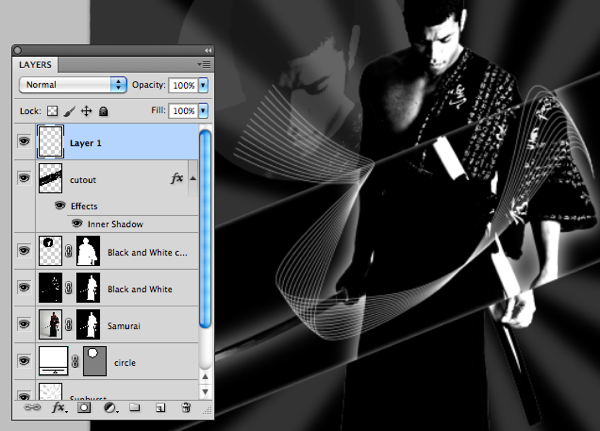Screen dimensions: 600x431
Task: Click mask link icon on Black and White copy layer
Action: click(x=68, y=251)
